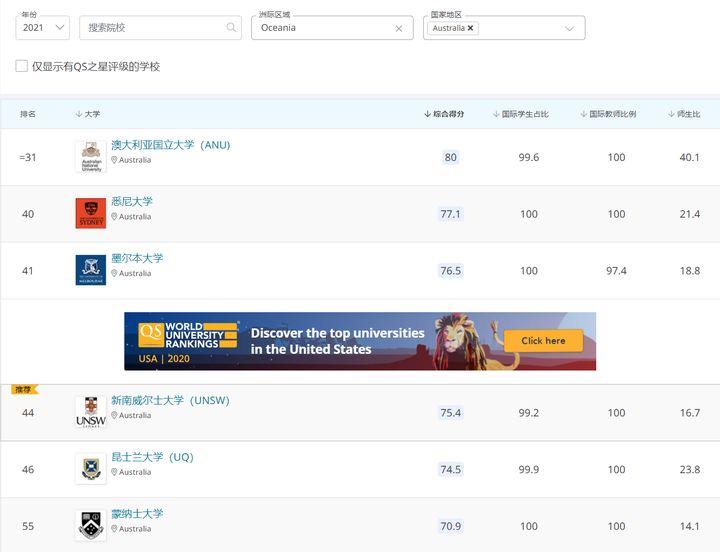
Task: Click the 14.1 faculty student value
Action: 690,526
